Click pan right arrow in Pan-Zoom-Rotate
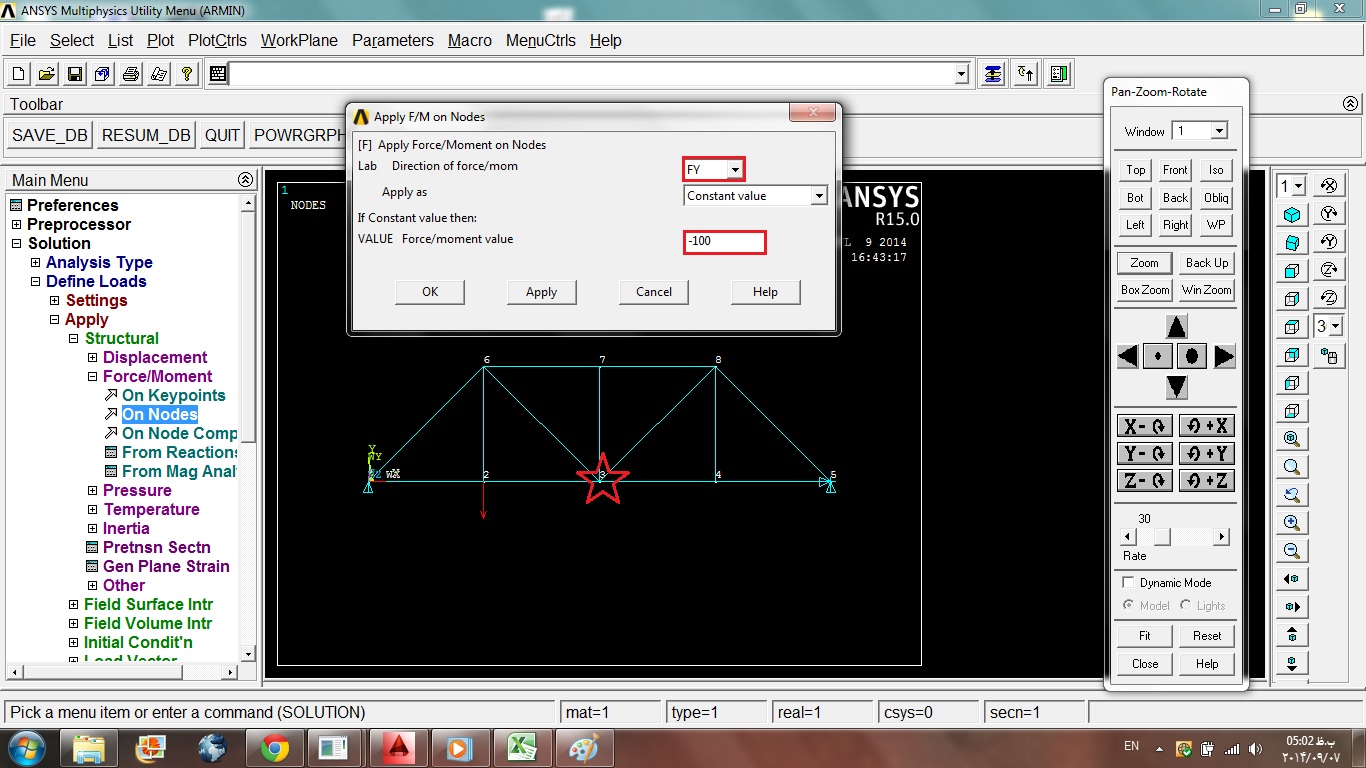This screenshot has height=768, width=1366. [x=1224, y=356]
